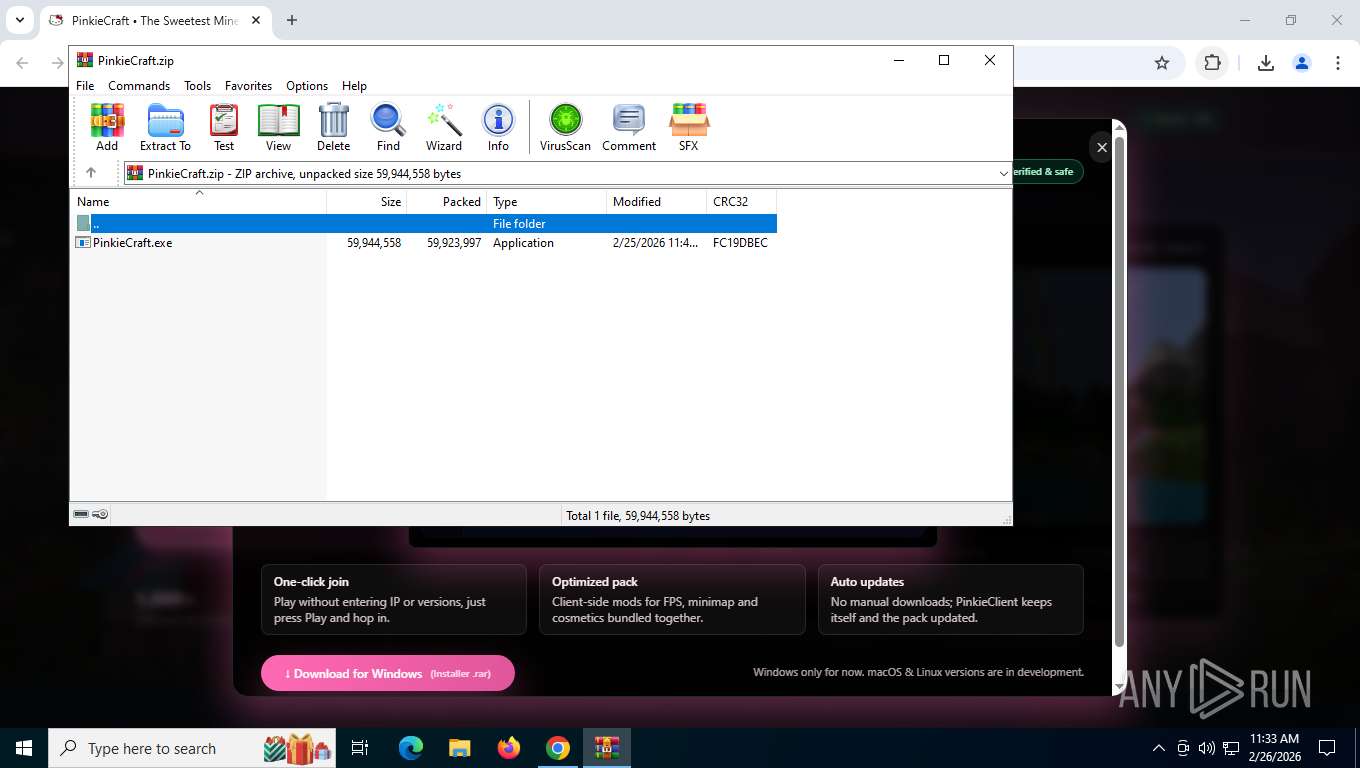Click the Extract To toolbar icon
This screenshot has height=768, width=1360.
coord(165,127)
